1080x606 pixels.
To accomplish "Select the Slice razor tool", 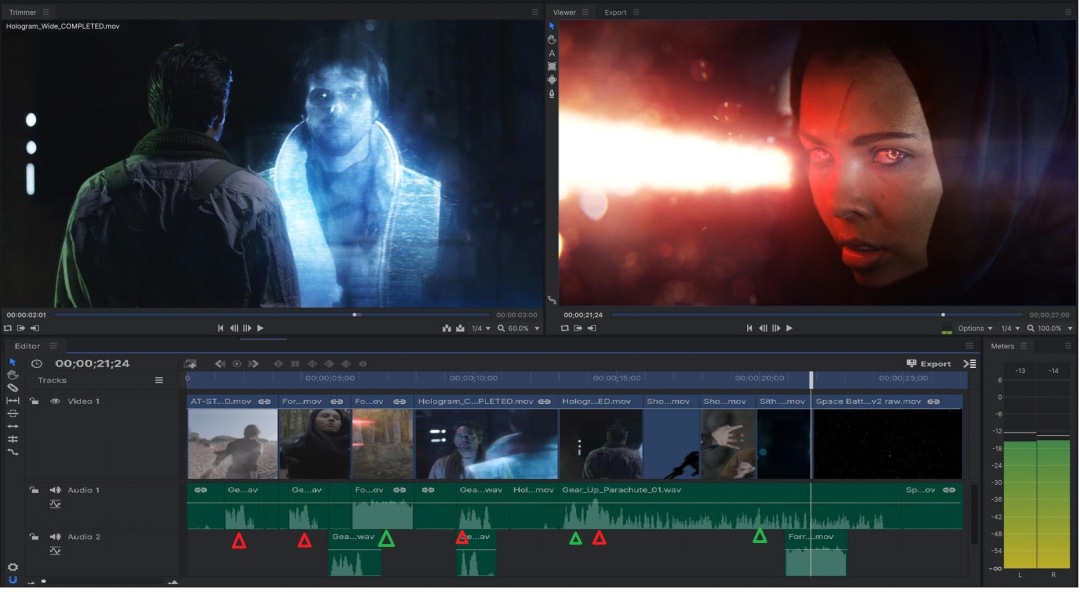I will pos(12,388).
